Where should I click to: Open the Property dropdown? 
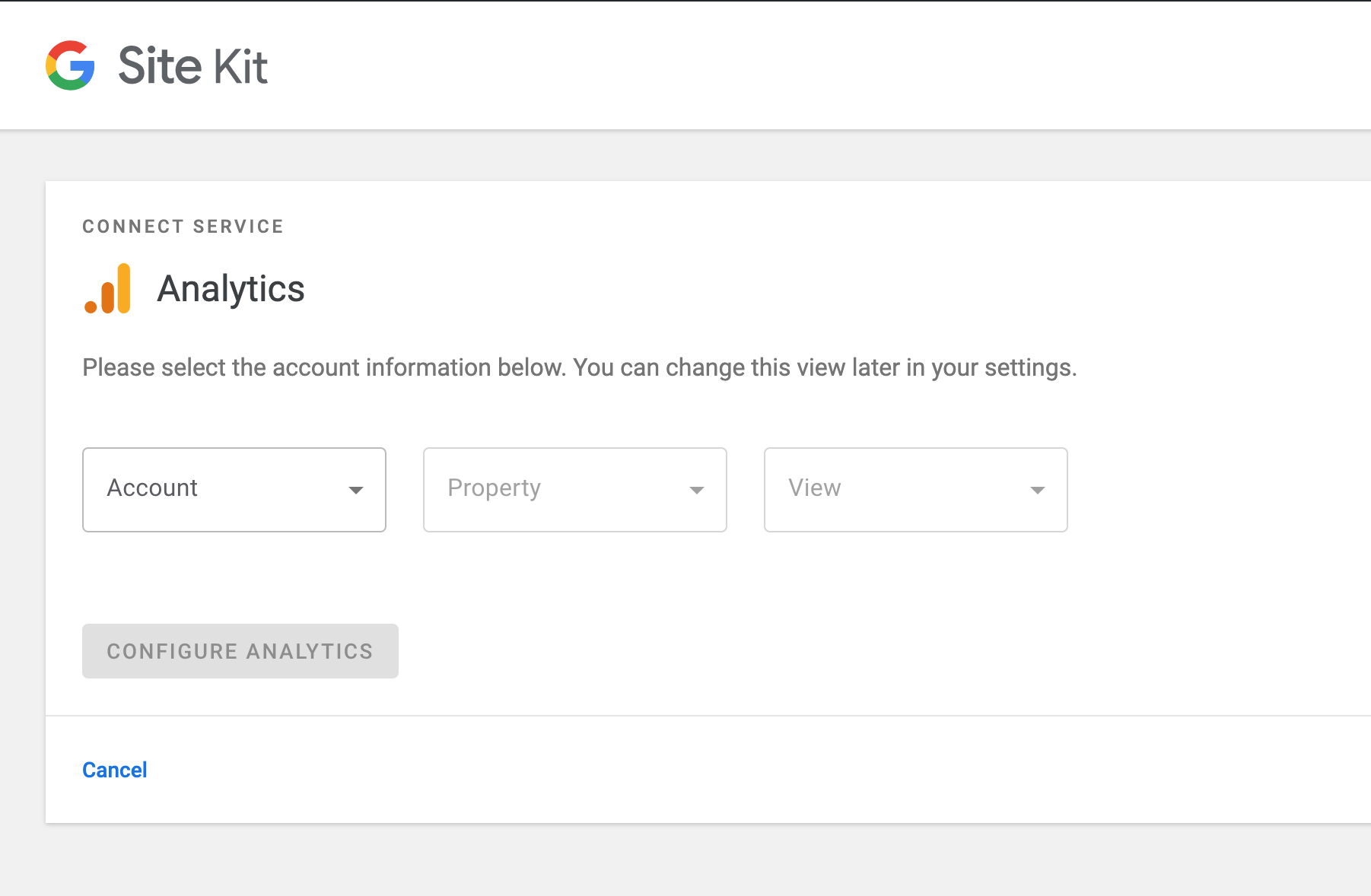tap(575, 490)
